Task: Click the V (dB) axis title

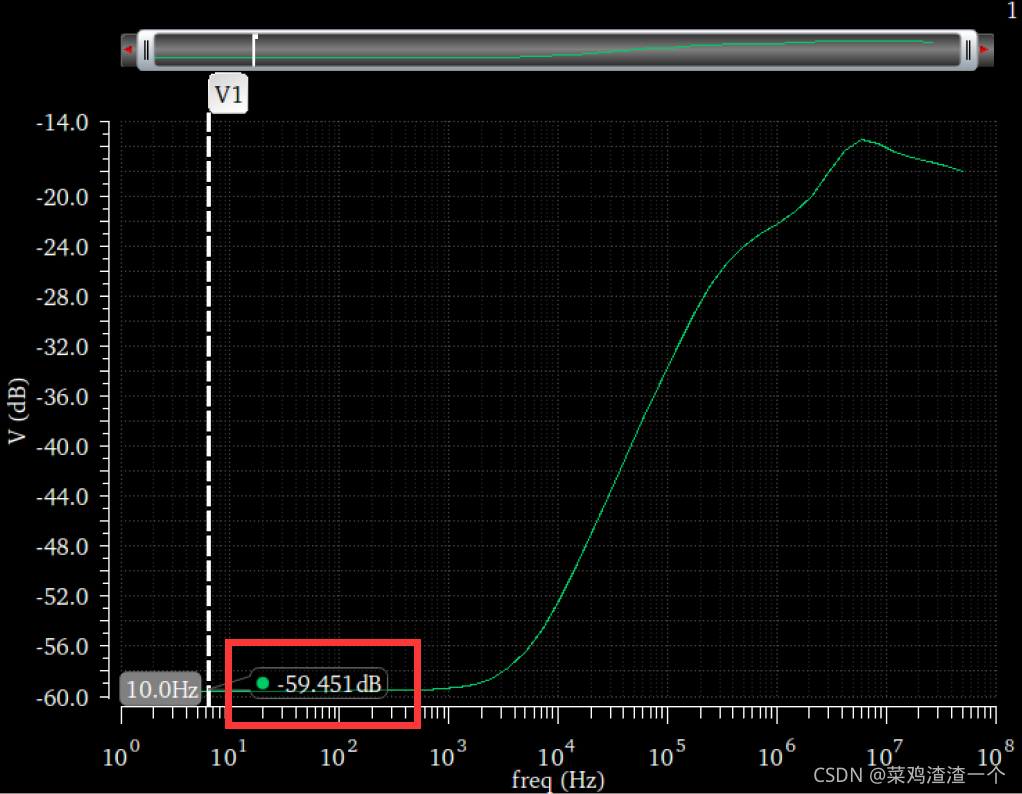Action: coord(18,411)
